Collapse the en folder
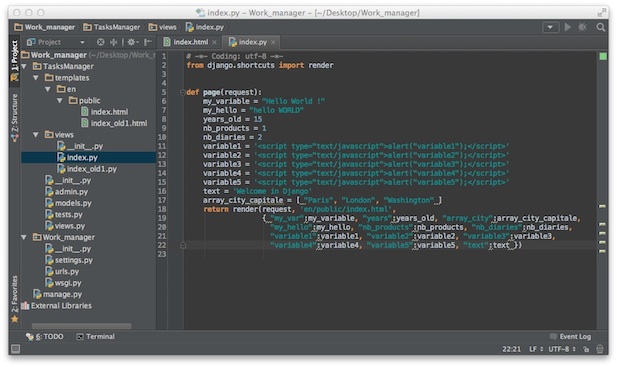The height and width of the screenshot is (367, 617). pos(48,89)
